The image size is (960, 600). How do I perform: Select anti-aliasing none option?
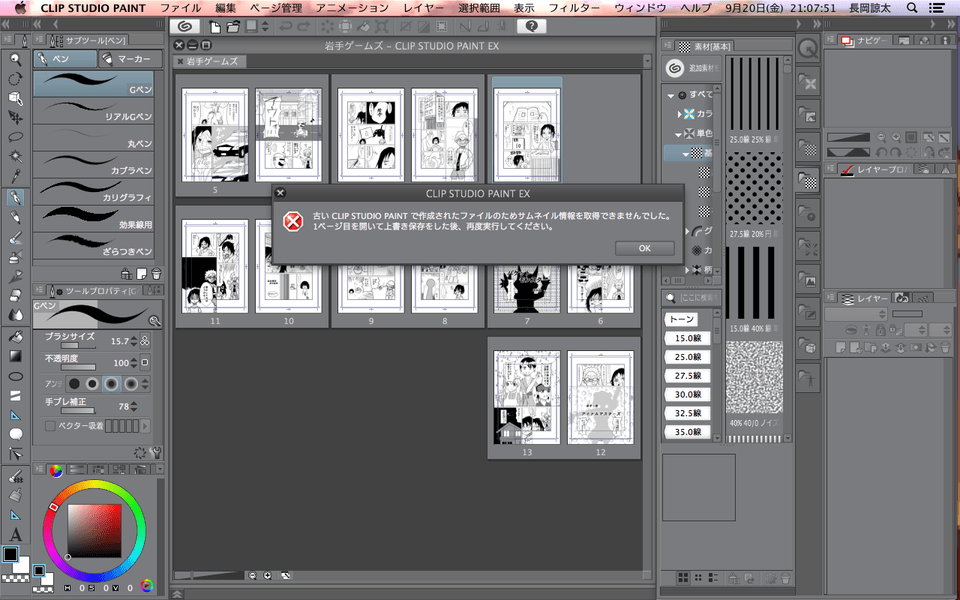[x=73, y=384]
